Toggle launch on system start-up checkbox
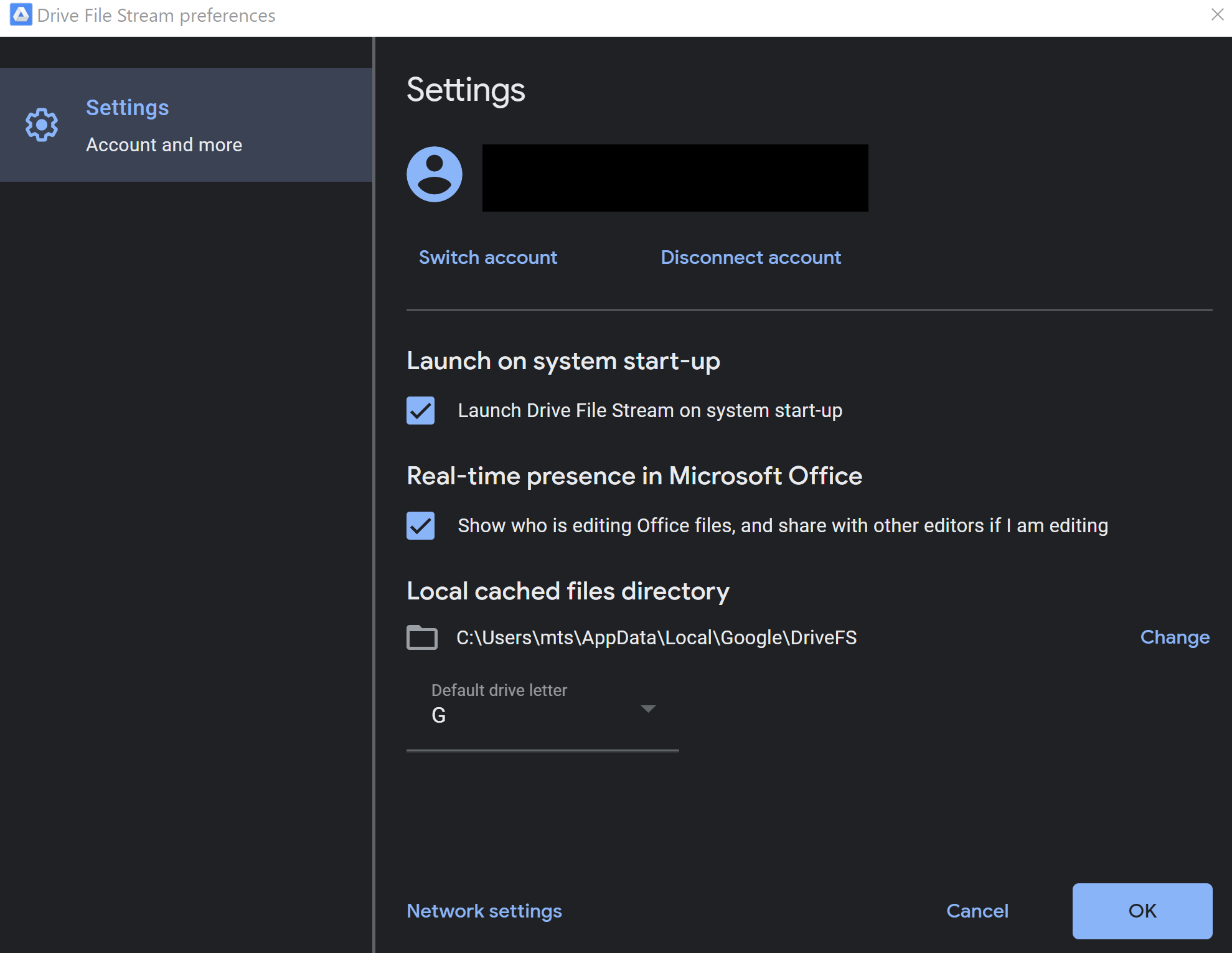This screenshot has width=1232, height=953. coord(421,411)
